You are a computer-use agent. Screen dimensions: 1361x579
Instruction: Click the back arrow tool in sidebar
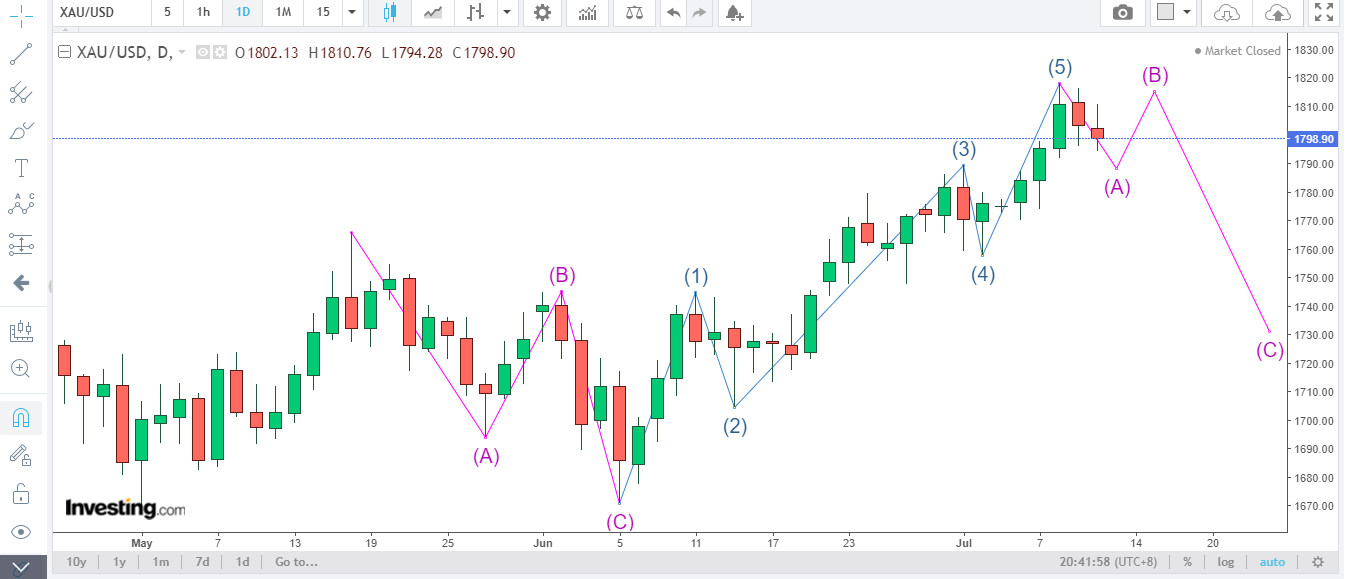point(22,283)
